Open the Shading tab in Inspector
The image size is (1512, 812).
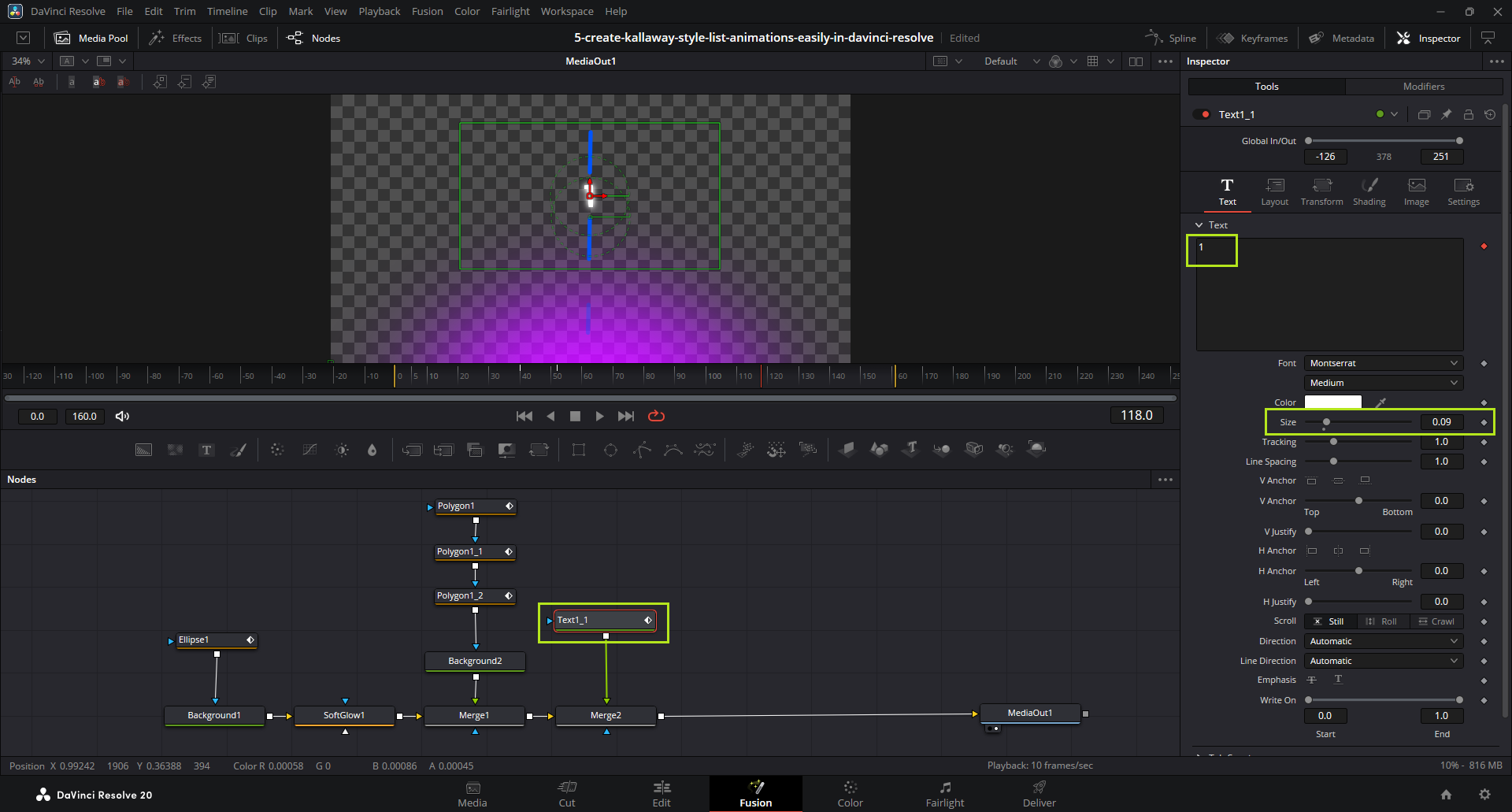coord(1369,191)
